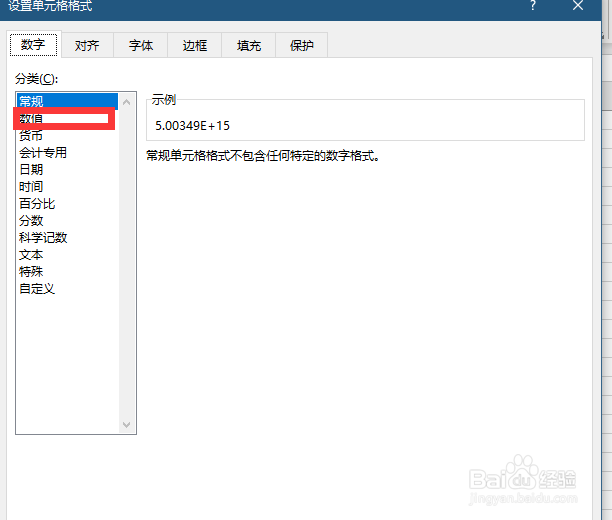The height and width of the screenshot is (520, 612).
Task: Choose 科学记数 in the category list
Action: click(x=67, y=237)
